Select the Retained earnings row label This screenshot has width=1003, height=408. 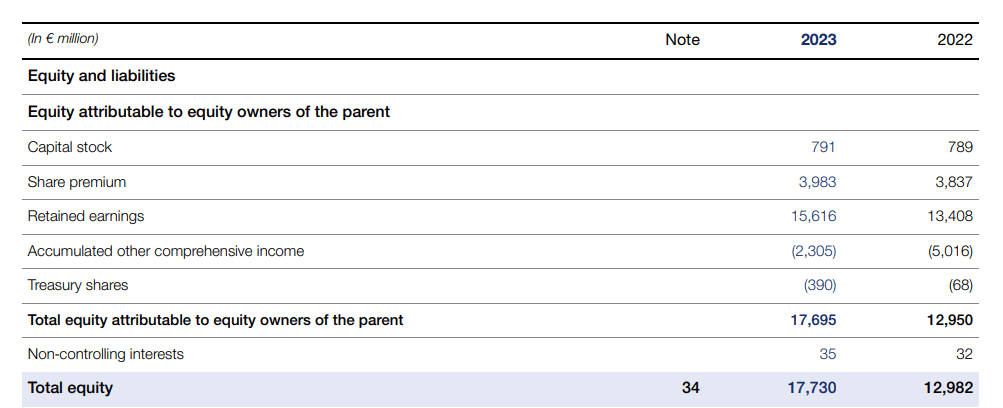(x=86, y=216)
